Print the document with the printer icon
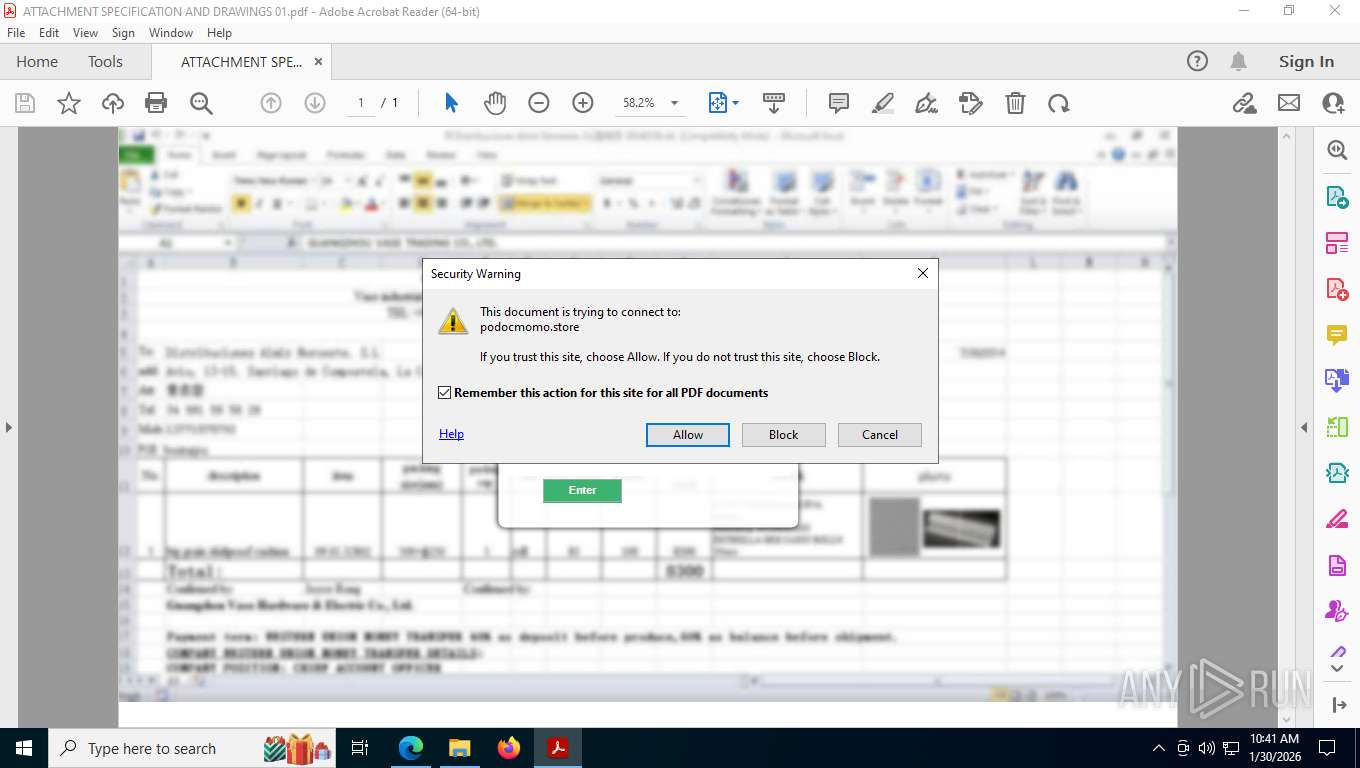 click(156, 103)
